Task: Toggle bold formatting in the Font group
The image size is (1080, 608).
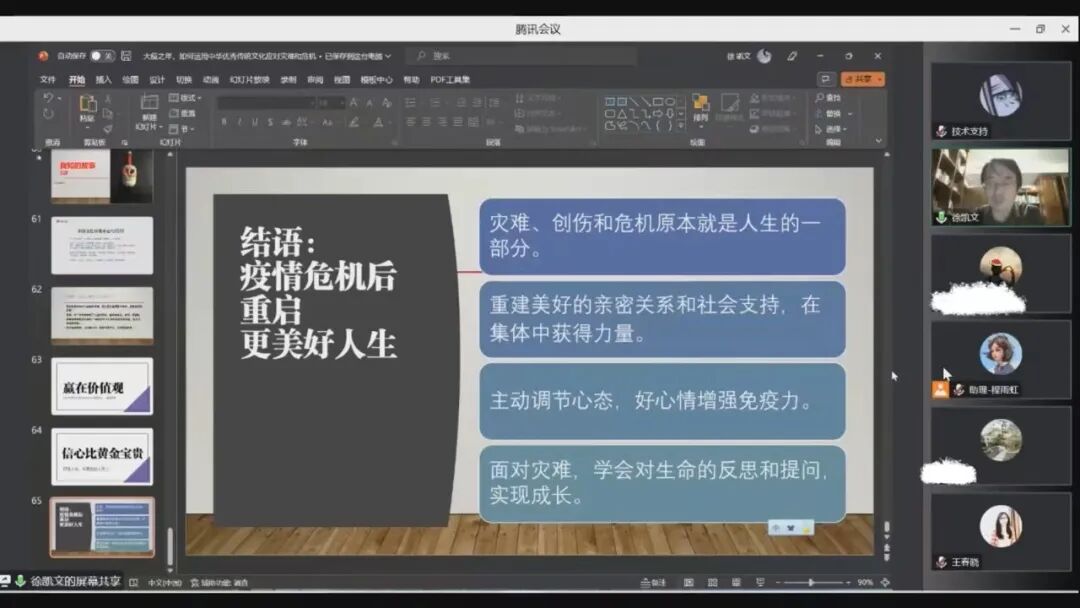Action: [x=224, y=121]
